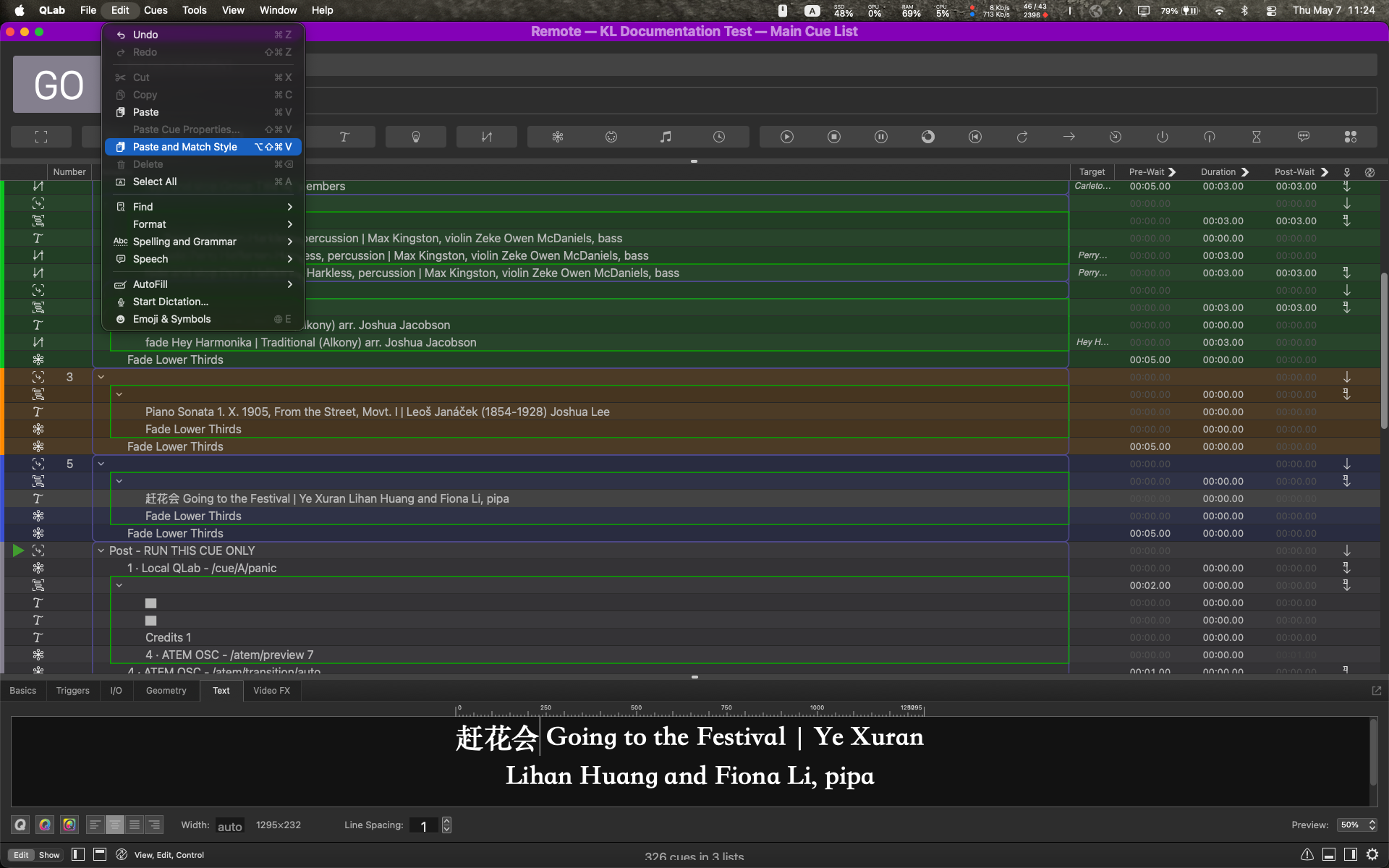The image size is (1389, 868).
Task: Click the GO button
Action: pyautogui.click(x=58, y=85)
